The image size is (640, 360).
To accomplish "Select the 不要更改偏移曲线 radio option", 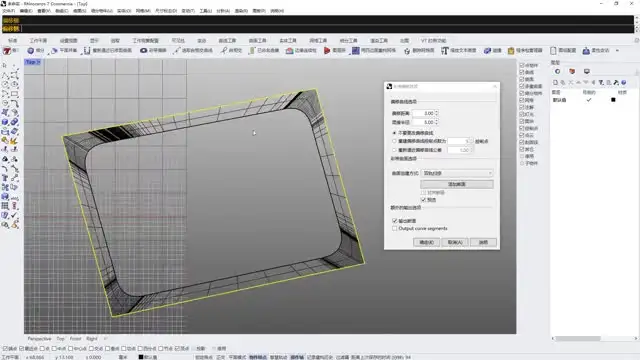I will coord(394,133).
